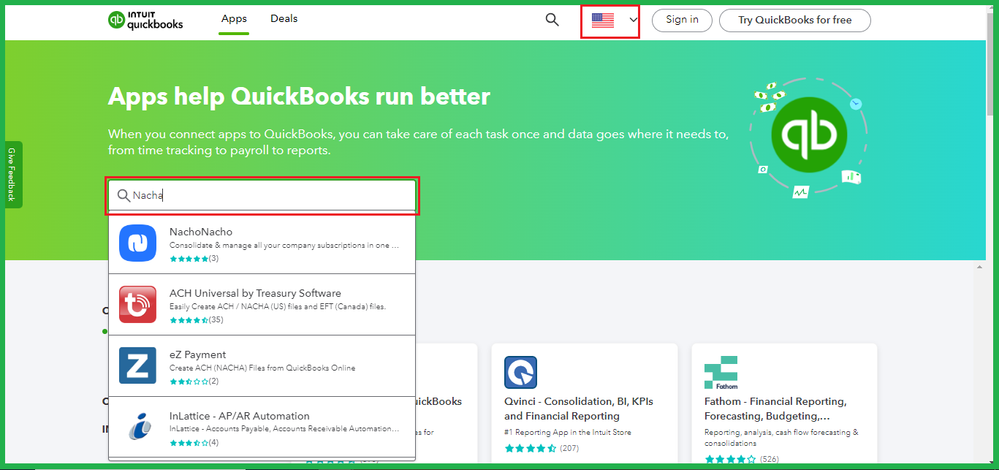
Task: Click the Intuit QuickBooks logo
Action: tap(145, 20)
